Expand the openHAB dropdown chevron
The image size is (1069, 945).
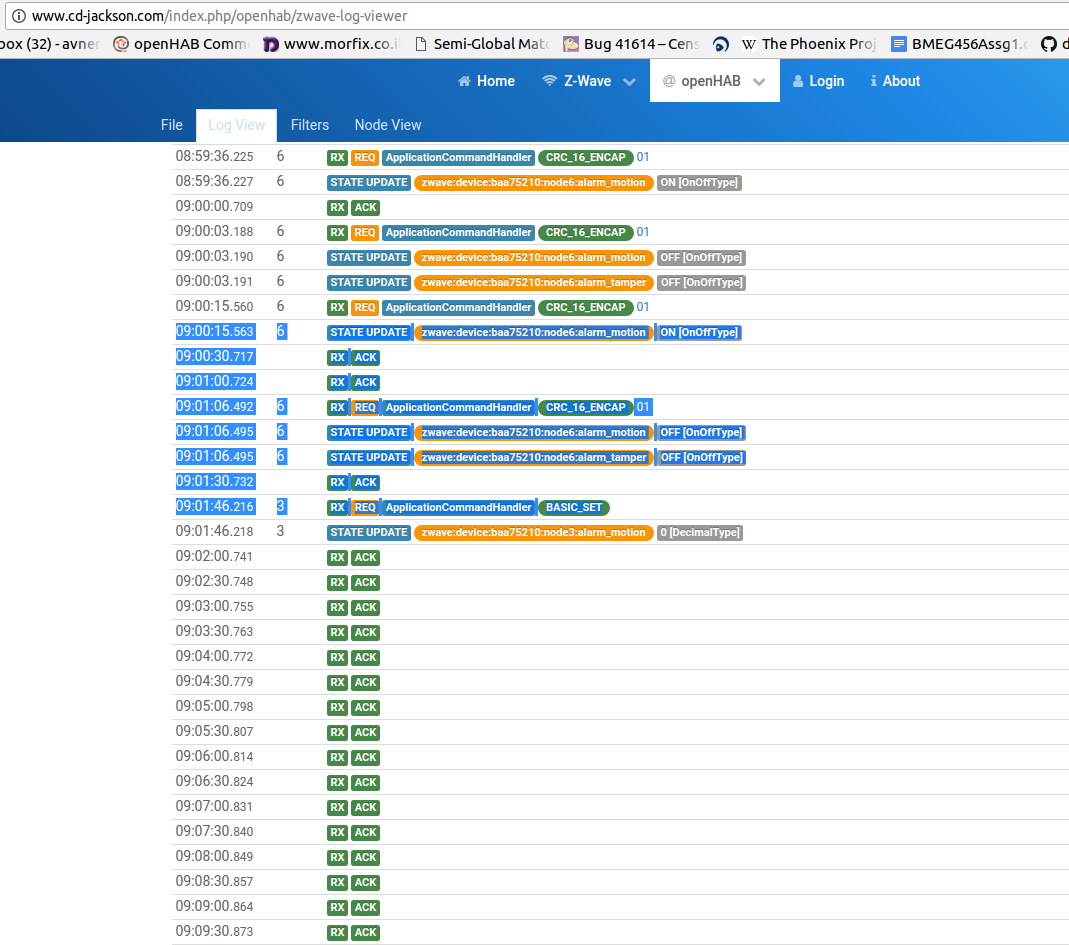coord(759,82)
